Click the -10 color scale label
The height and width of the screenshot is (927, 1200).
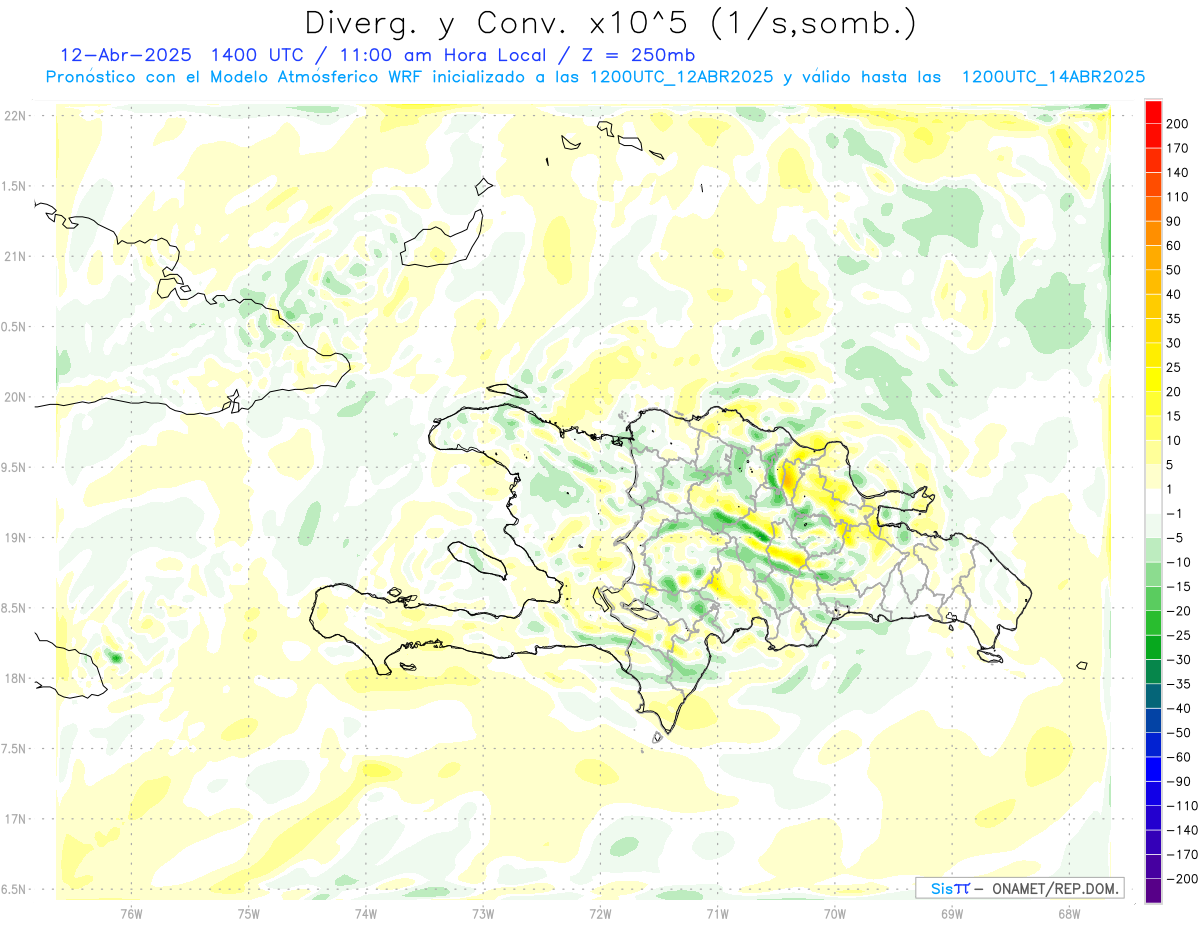coord(1180,562)
